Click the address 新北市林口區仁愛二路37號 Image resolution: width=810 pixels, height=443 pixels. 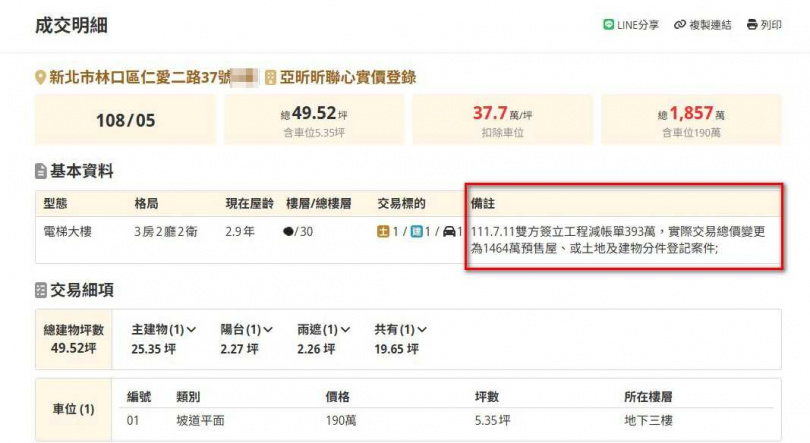click(x=139, y=78)
